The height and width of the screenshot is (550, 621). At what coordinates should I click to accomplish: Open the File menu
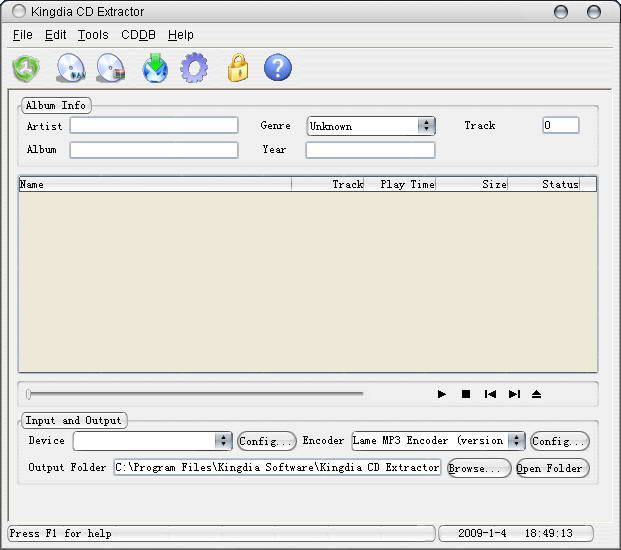coord(23,35)
